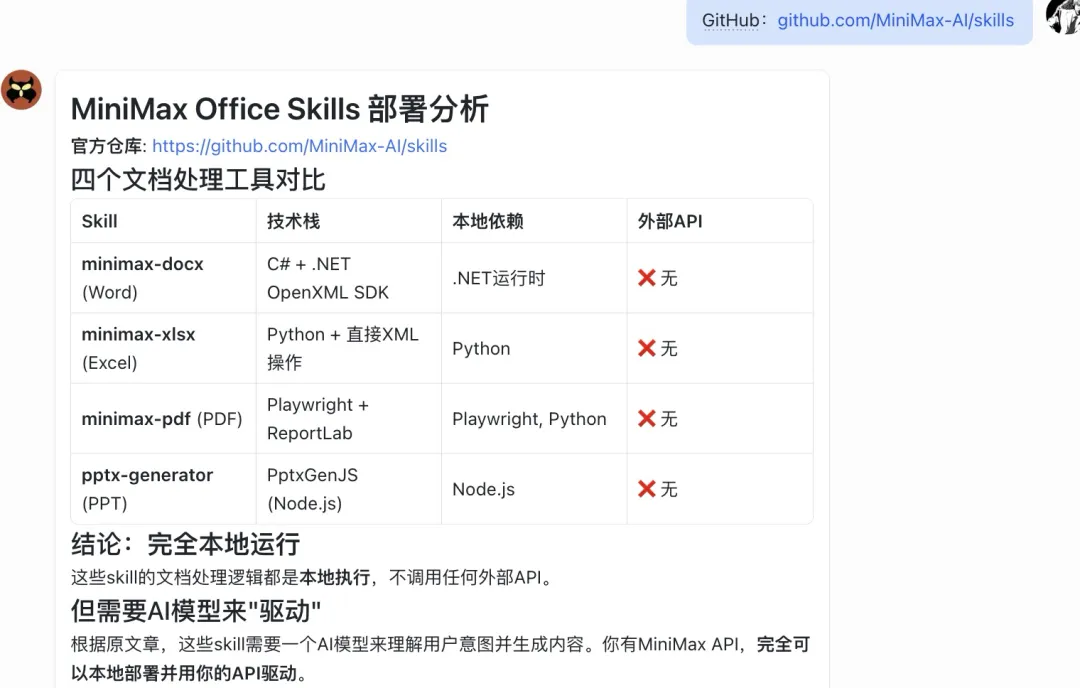The image size is (1080, 688).
Task: Click the "技术栈" column header
Action: [349, 221]
